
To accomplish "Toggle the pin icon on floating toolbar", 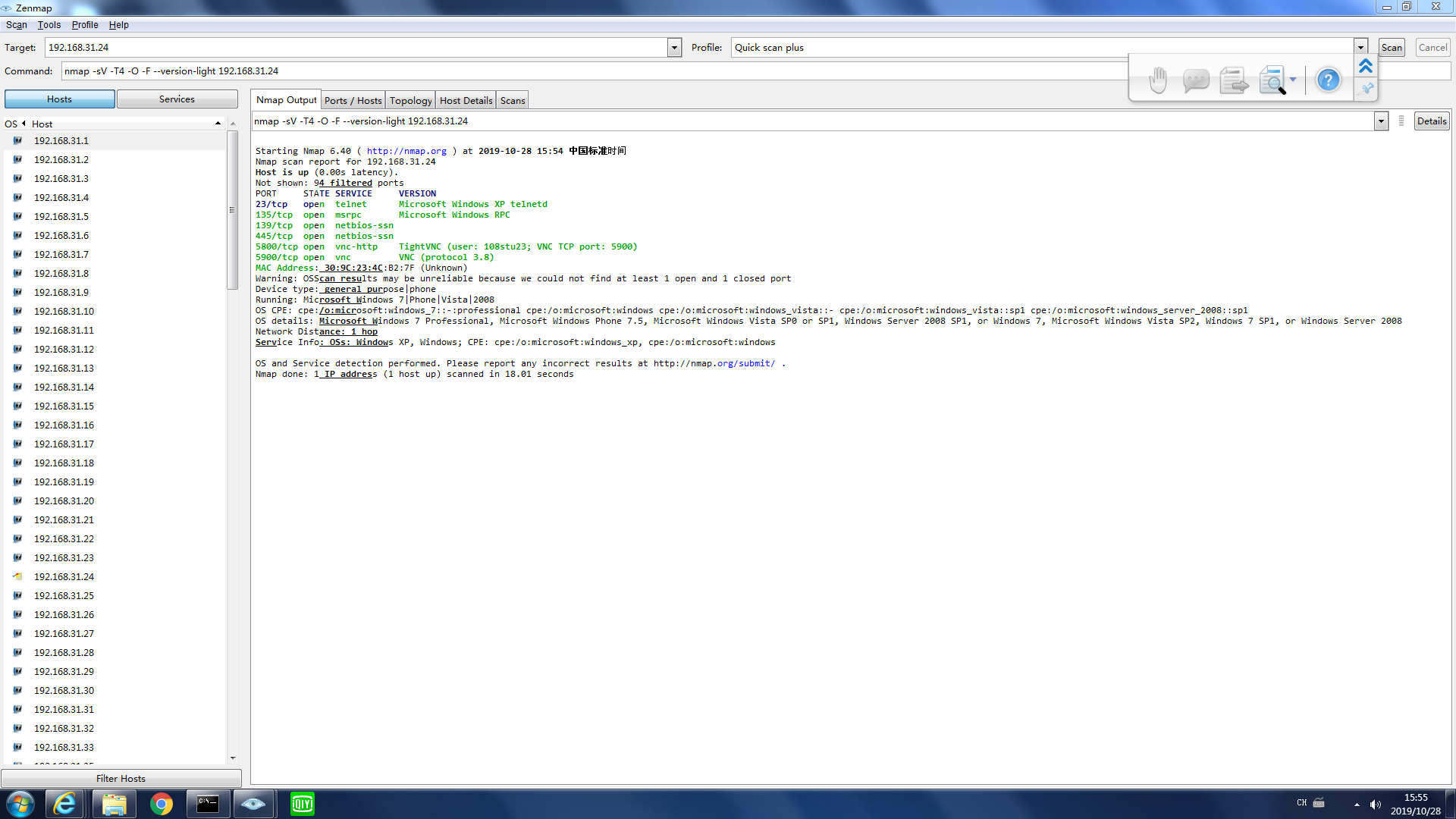I will 1367,89.
